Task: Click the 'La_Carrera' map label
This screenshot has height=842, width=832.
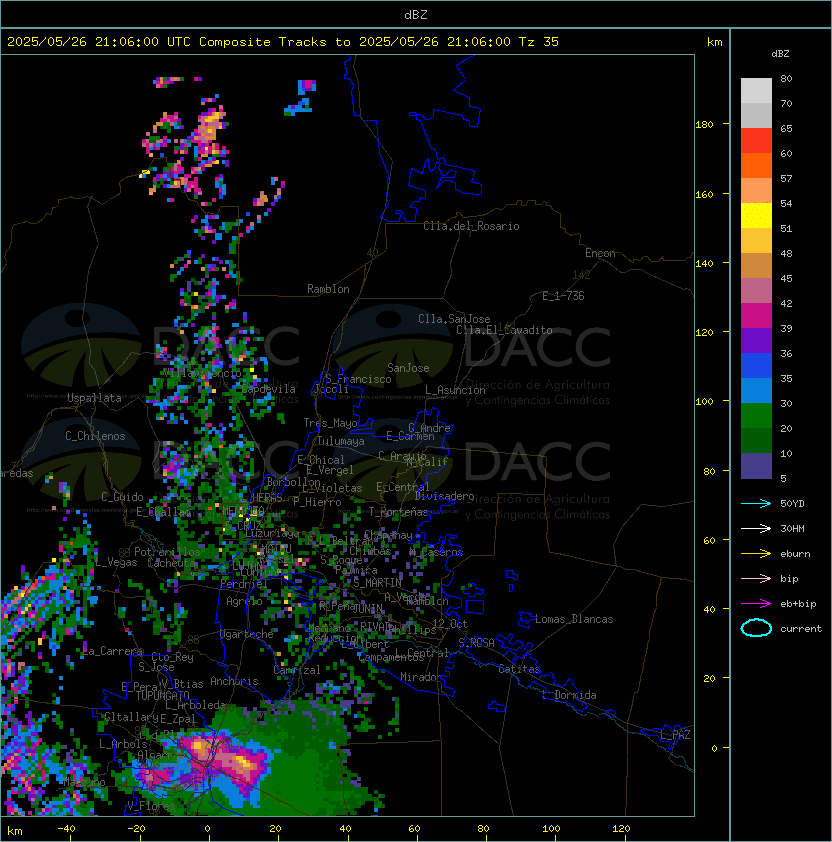Action: 113,651
